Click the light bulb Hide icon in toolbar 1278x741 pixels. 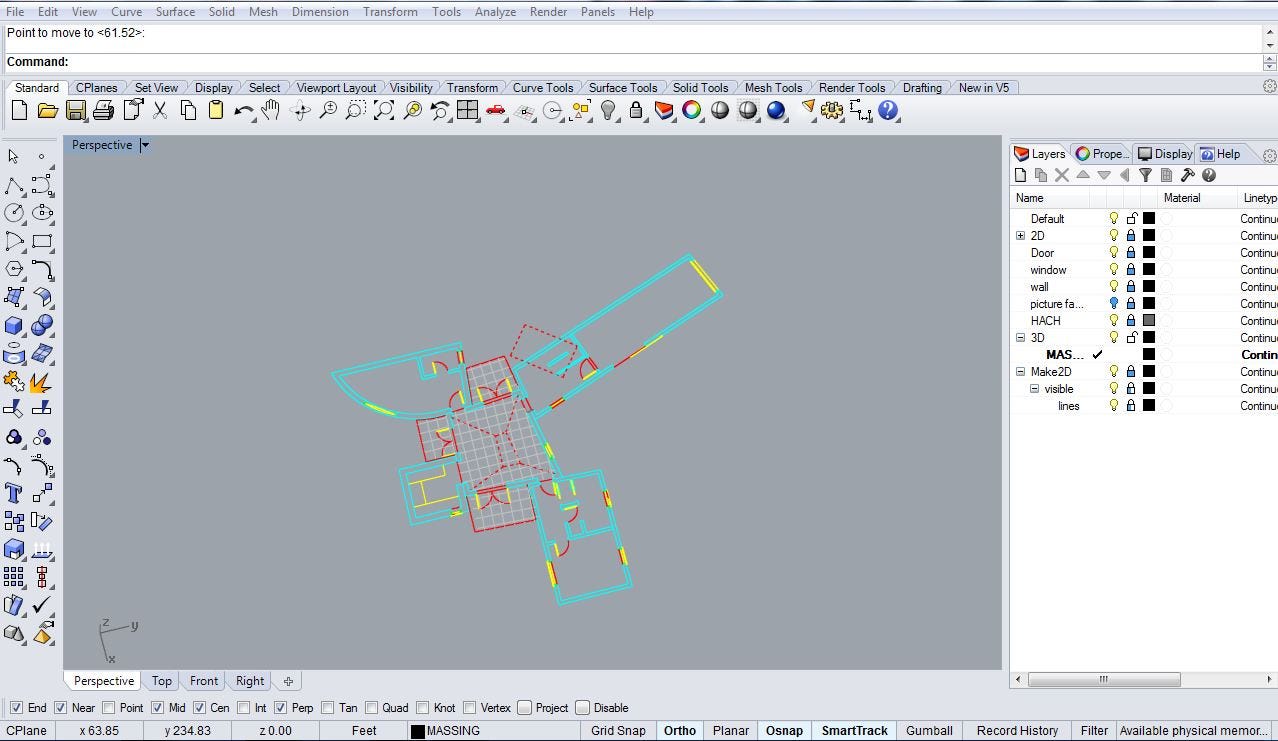pyautogui.click(x=608, y=111)
